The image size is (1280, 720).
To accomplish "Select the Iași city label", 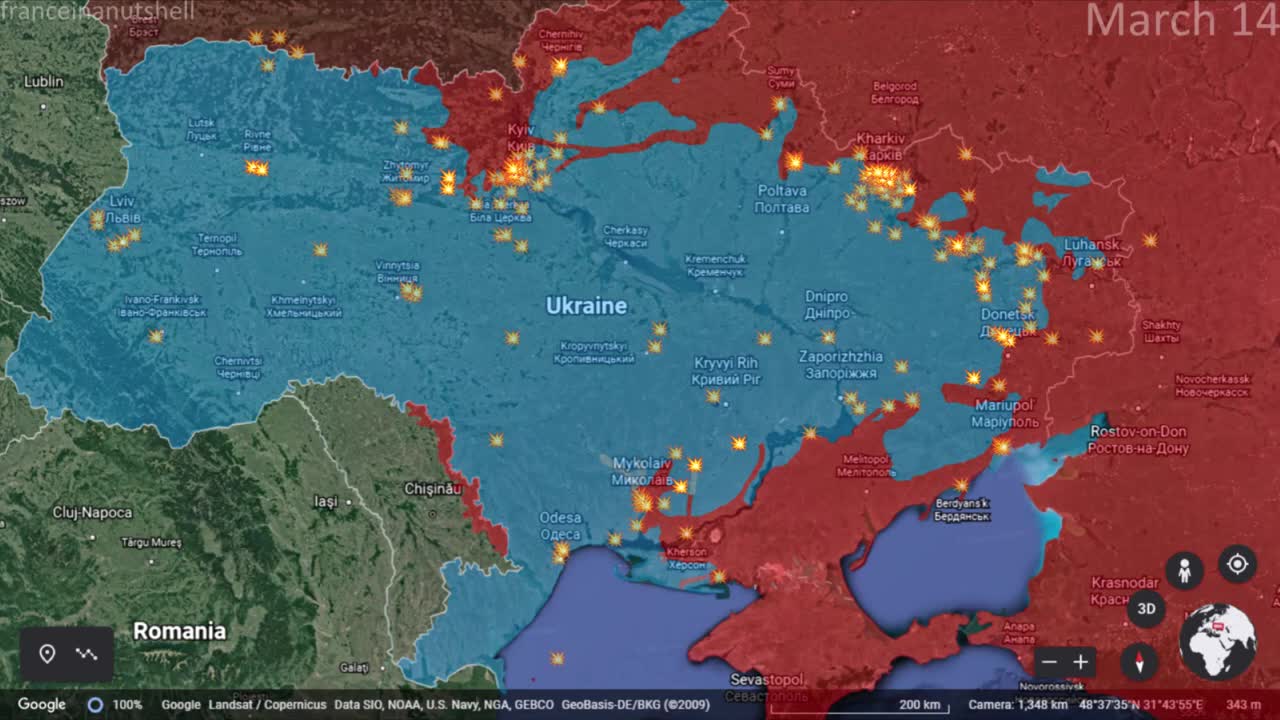I will click(x=326, y=501).
